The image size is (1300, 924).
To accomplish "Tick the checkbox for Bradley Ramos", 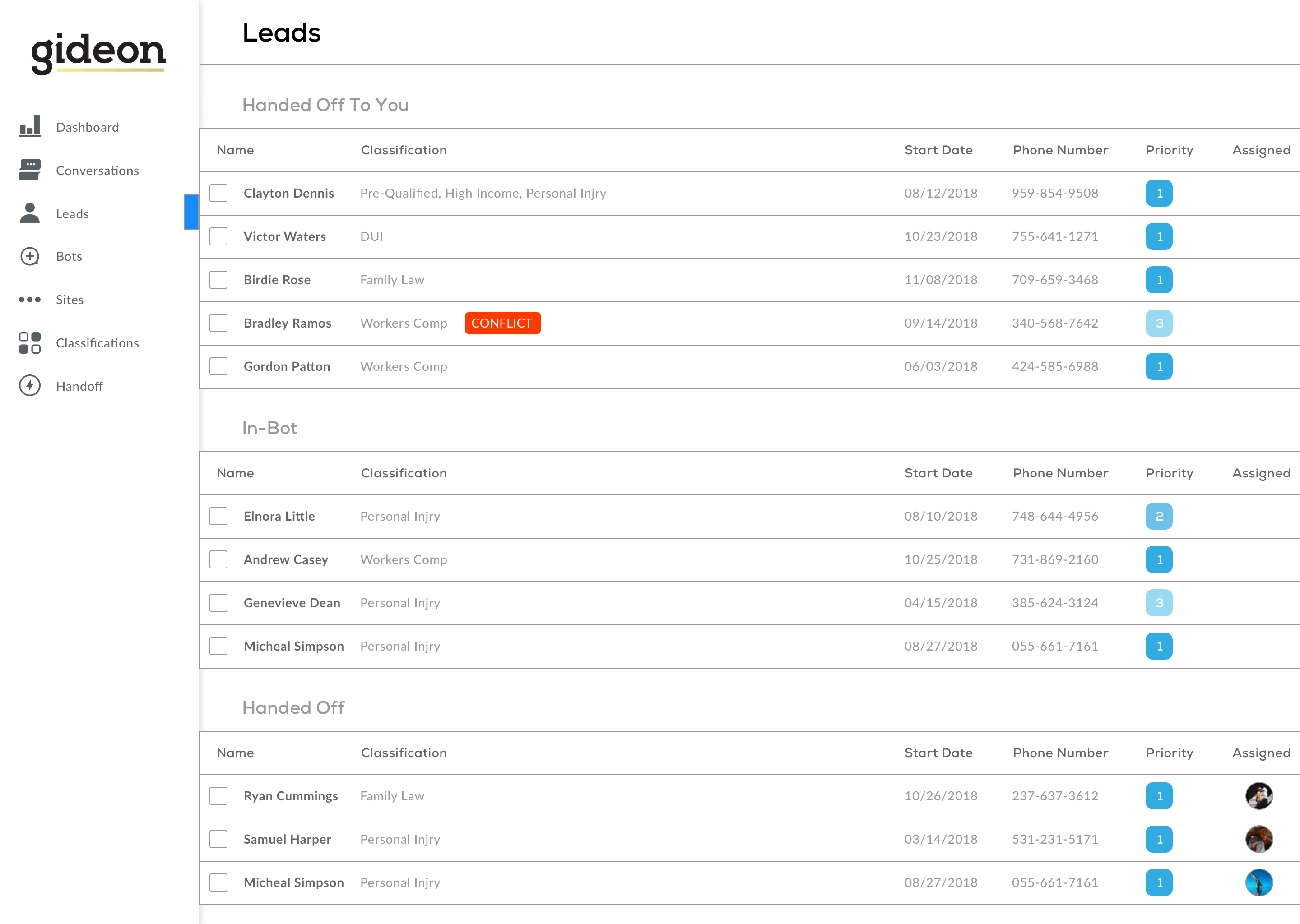I will (218, 323).
